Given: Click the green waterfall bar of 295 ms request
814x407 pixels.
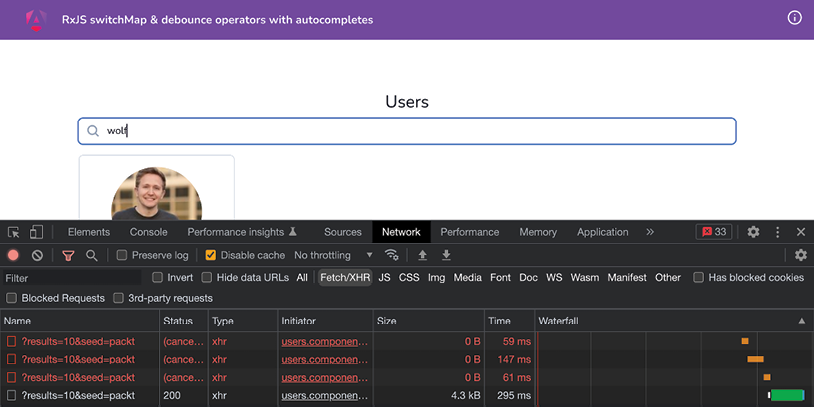Looking at the screenshot, I should point(787,396).
